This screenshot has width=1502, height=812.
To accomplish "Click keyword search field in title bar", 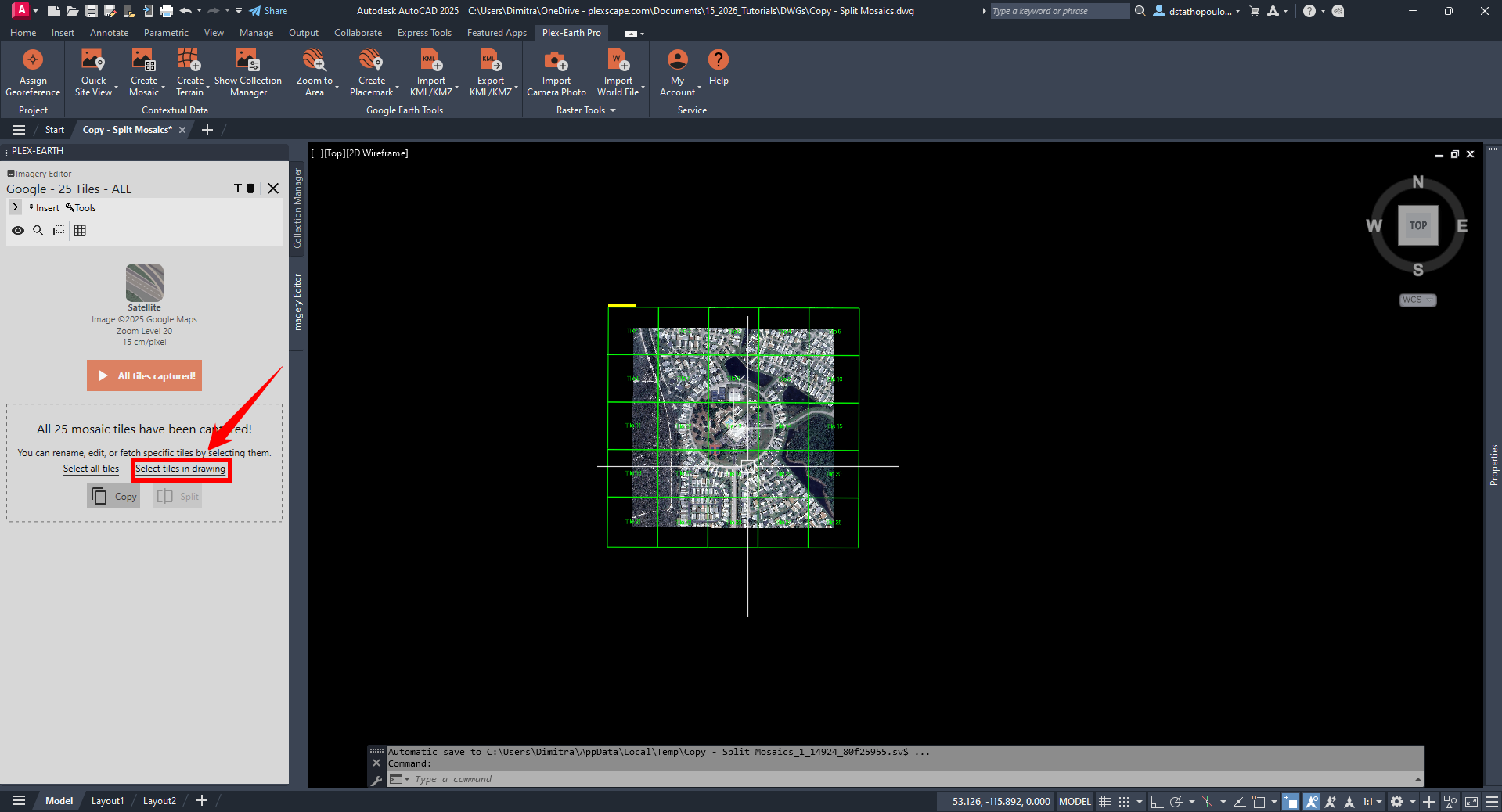I will coord(1060,11).
